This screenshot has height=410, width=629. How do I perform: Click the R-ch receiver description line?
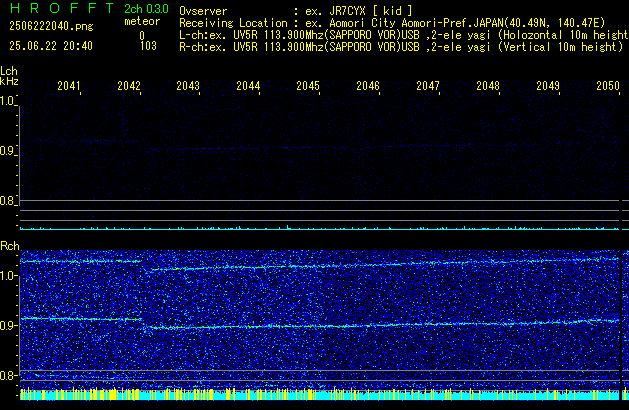(x=401, y=47)
